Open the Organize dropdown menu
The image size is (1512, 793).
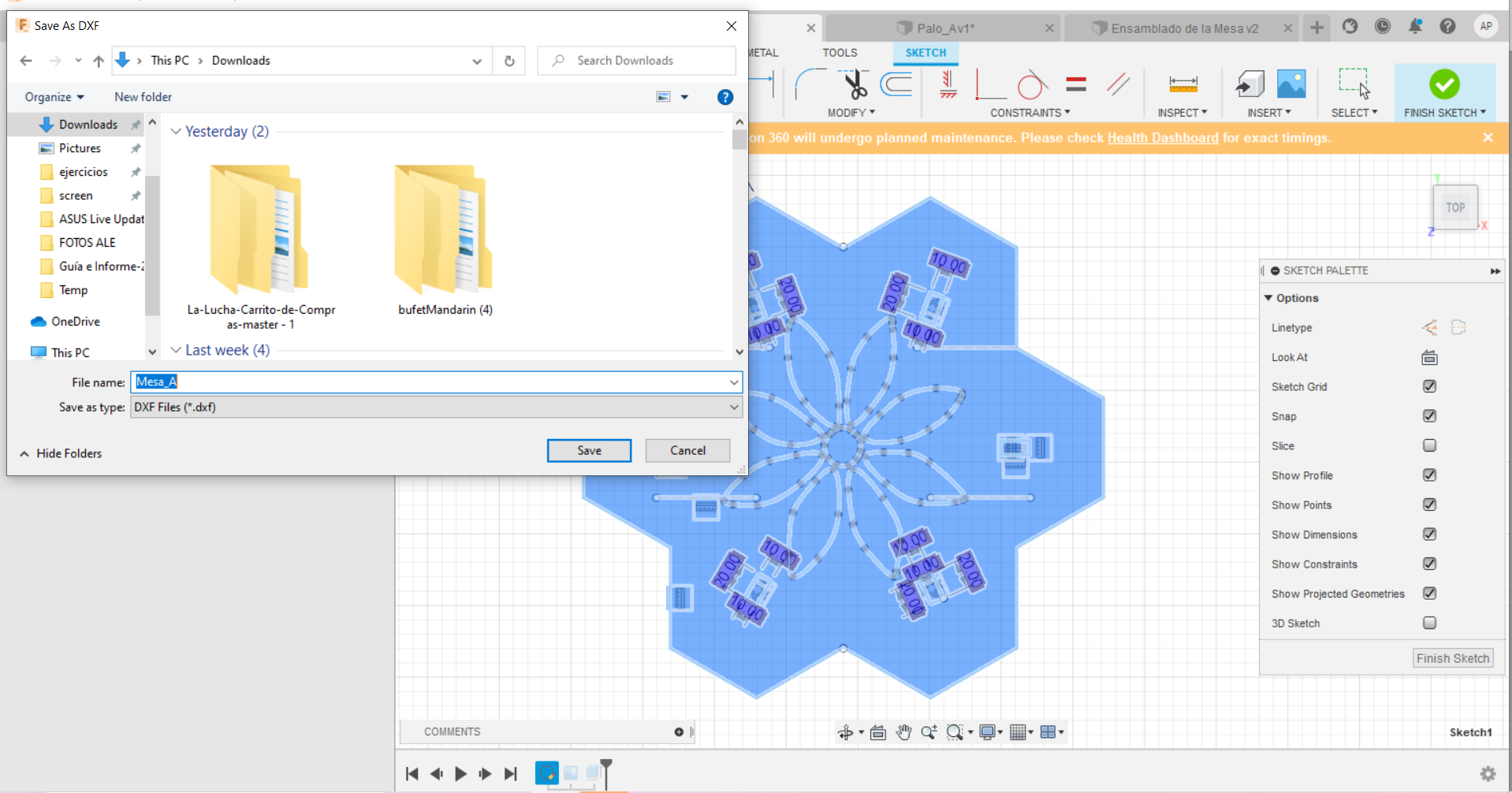54,97
